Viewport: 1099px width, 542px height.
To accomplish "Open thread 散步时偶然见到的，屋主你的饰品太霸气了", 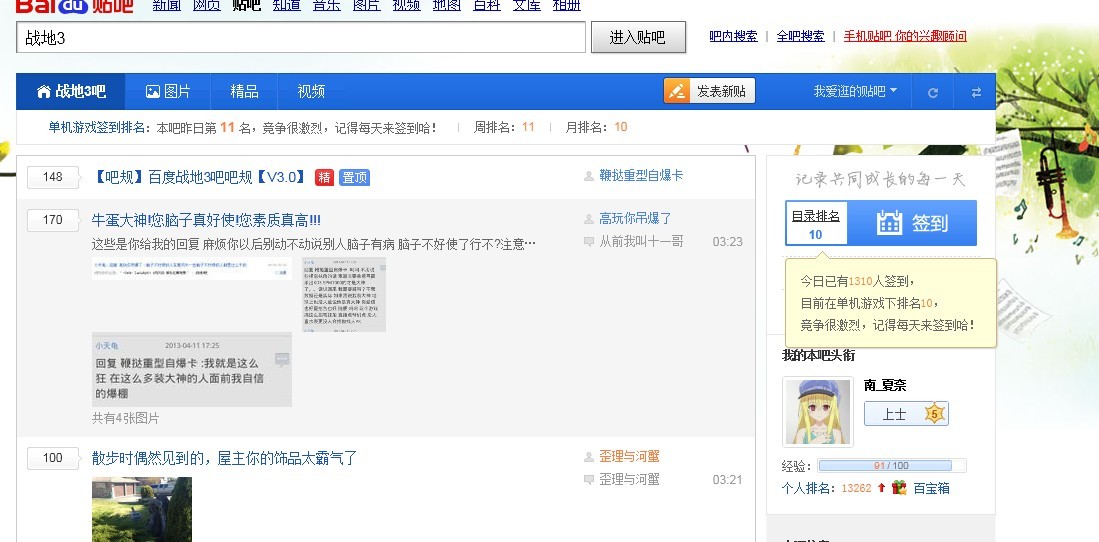I will pyautogui.click(x=224, y=459).
